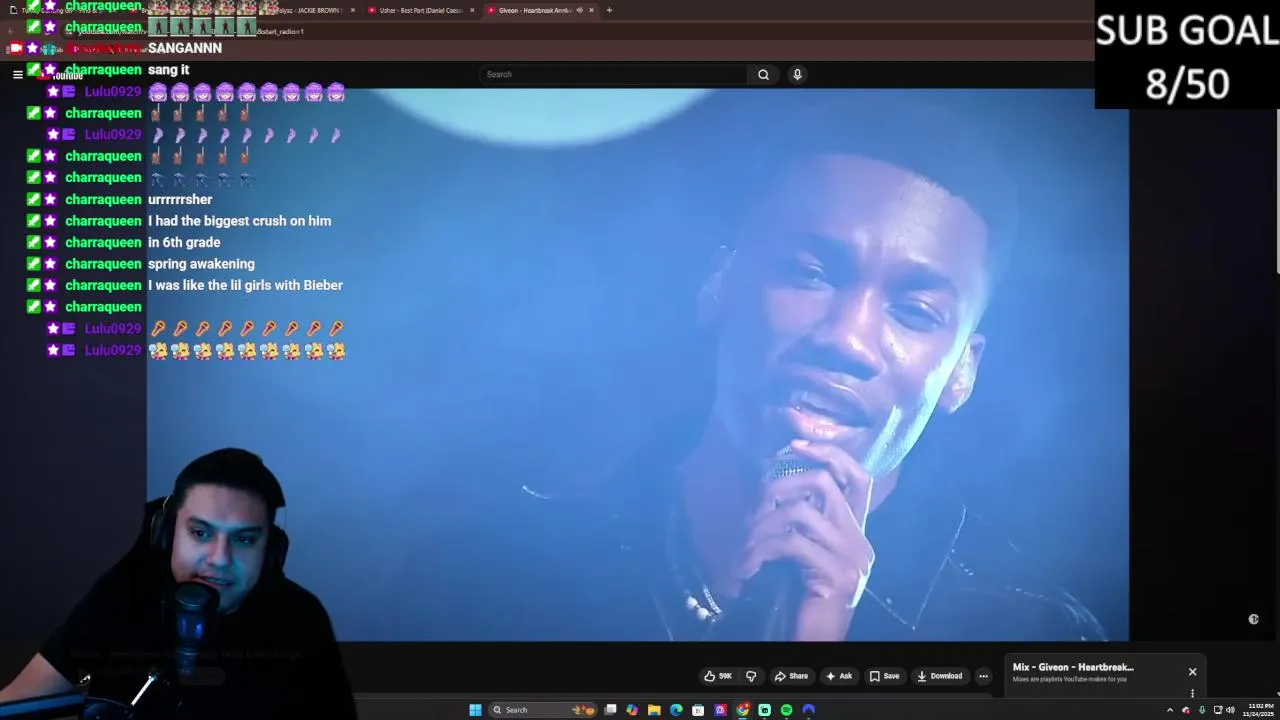
Task: Click the tray microphone indicator icon
Action: coord(1202,710)
